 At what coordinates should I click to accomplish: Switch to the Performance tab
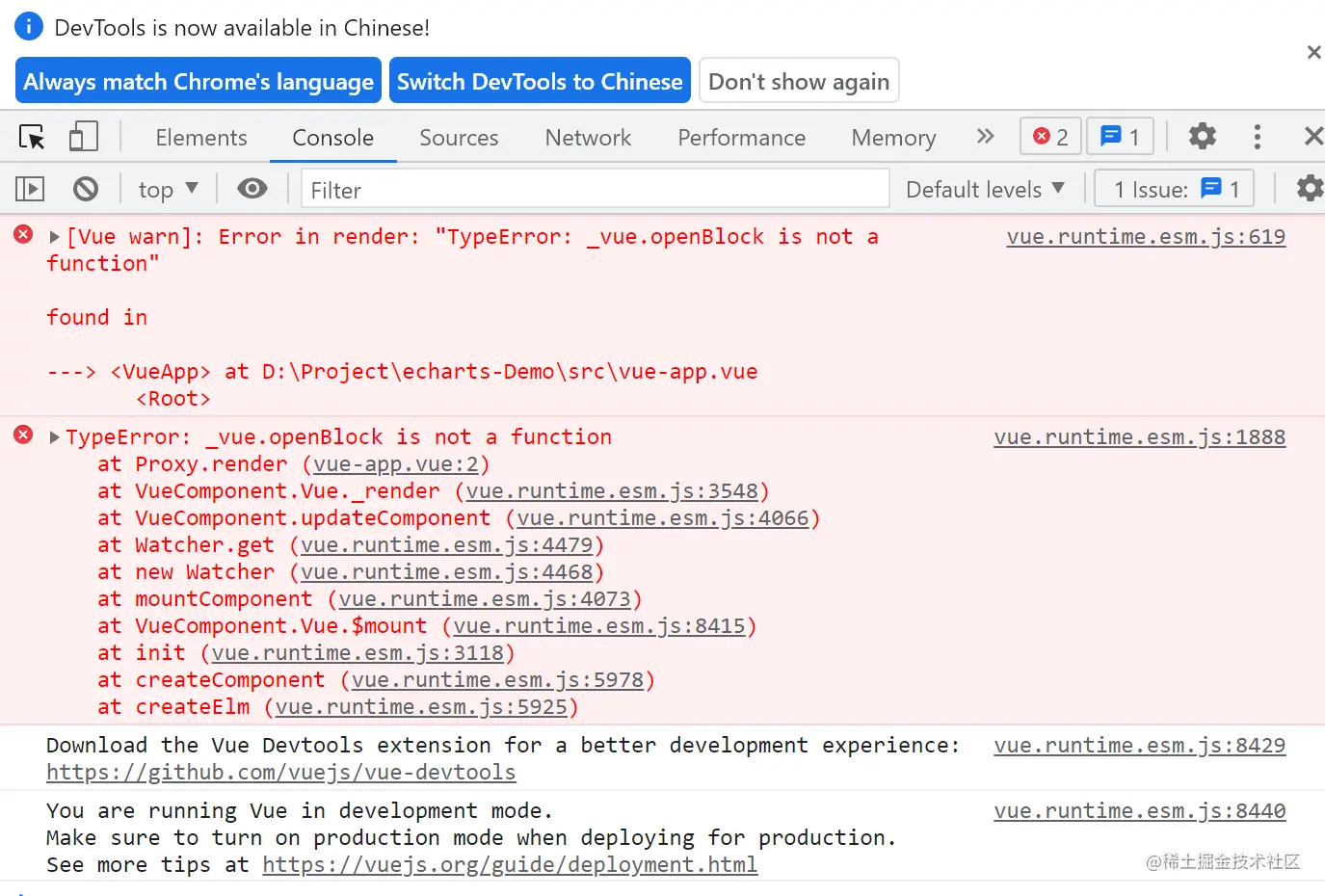pyautogui.click(x=741, y=138)
